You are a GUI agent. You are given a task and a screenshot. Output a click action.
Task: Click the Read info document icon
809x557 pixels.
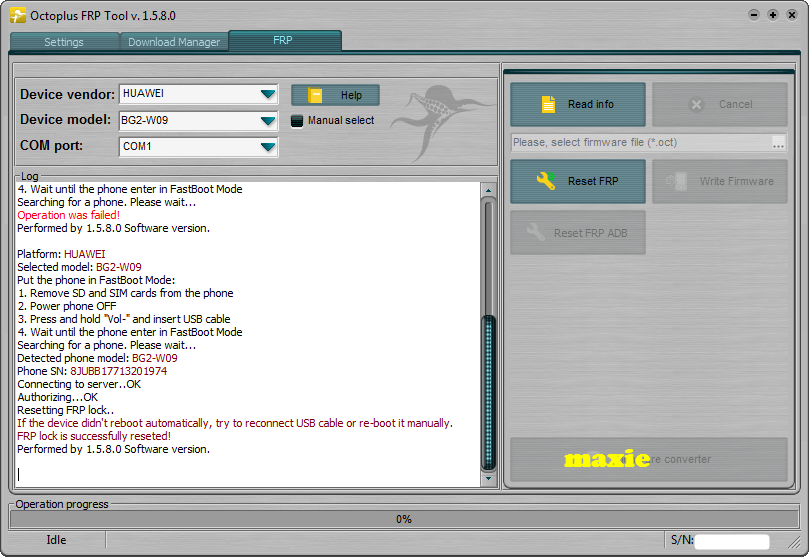(x=548, y=104)
